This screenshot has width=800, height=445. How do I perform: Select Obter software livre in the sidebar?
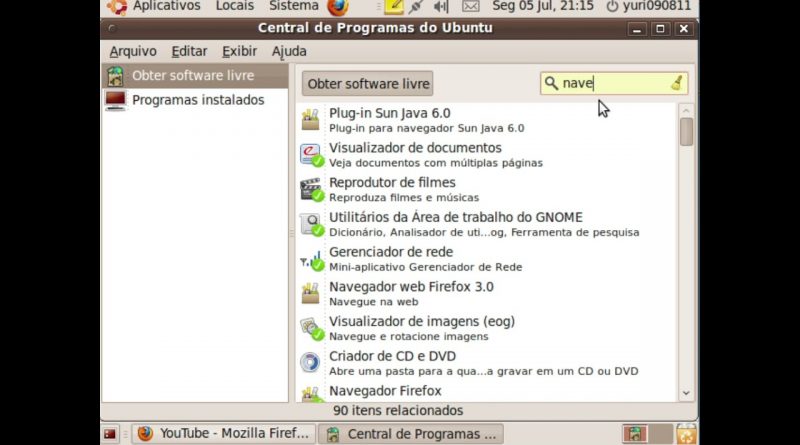click(195, 76)
